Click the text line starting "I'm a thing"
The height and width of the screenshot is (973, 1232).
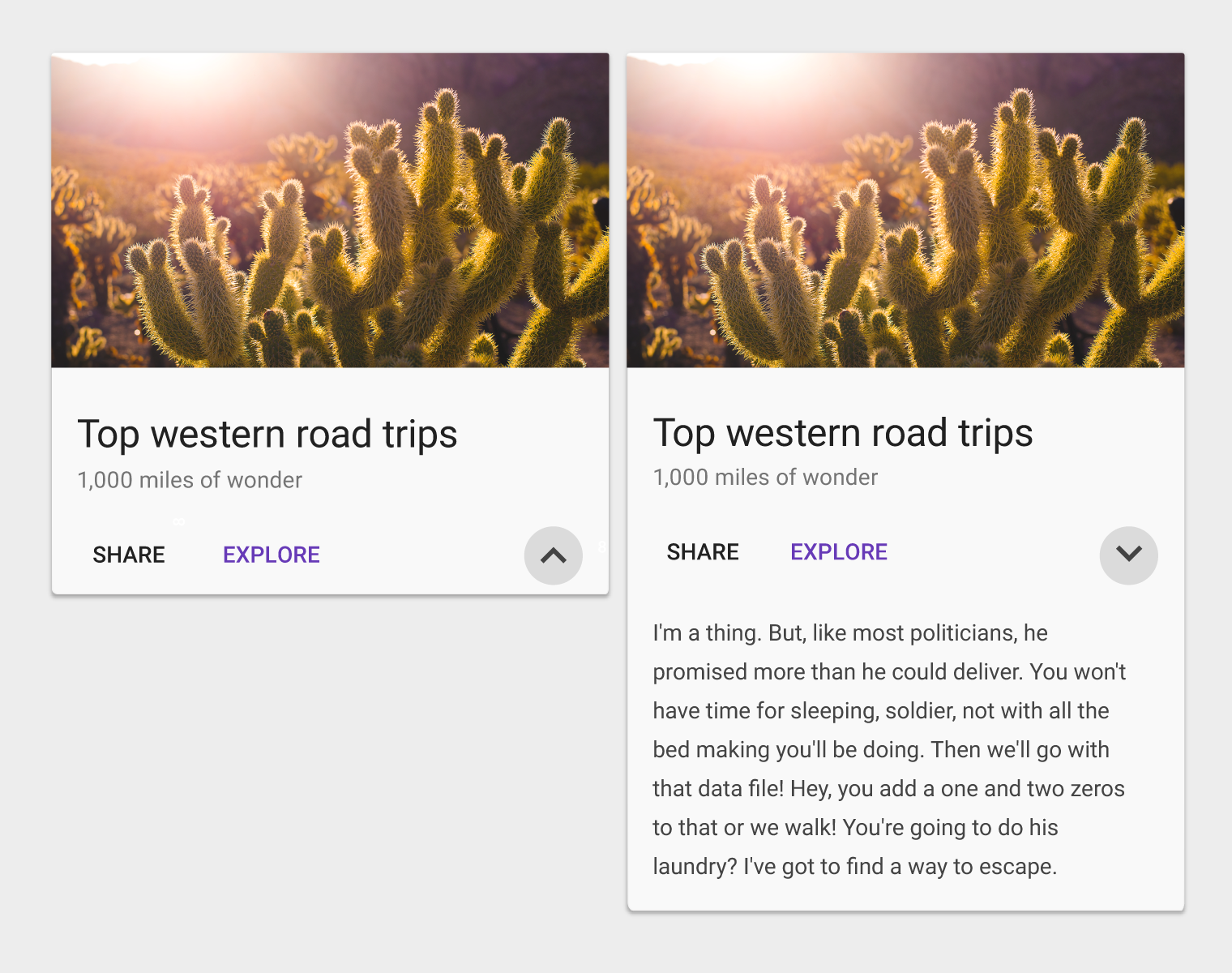(850, 632)
